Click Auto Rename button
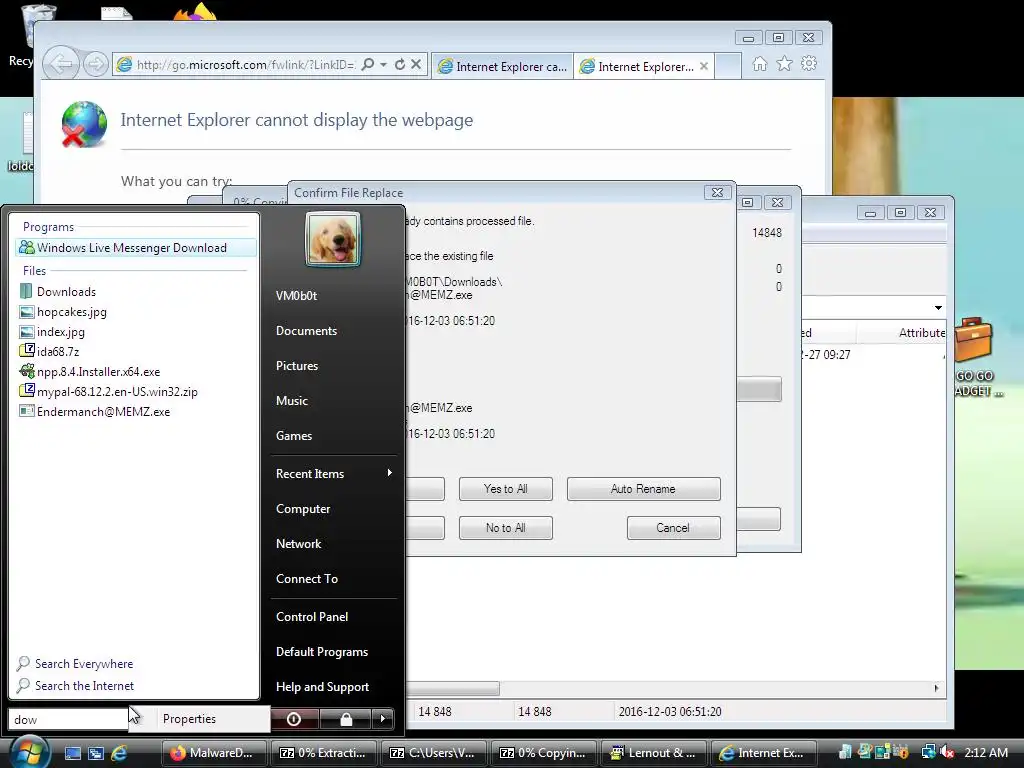The height and width of the screenshot is (768, 1024). pos(643,489)
